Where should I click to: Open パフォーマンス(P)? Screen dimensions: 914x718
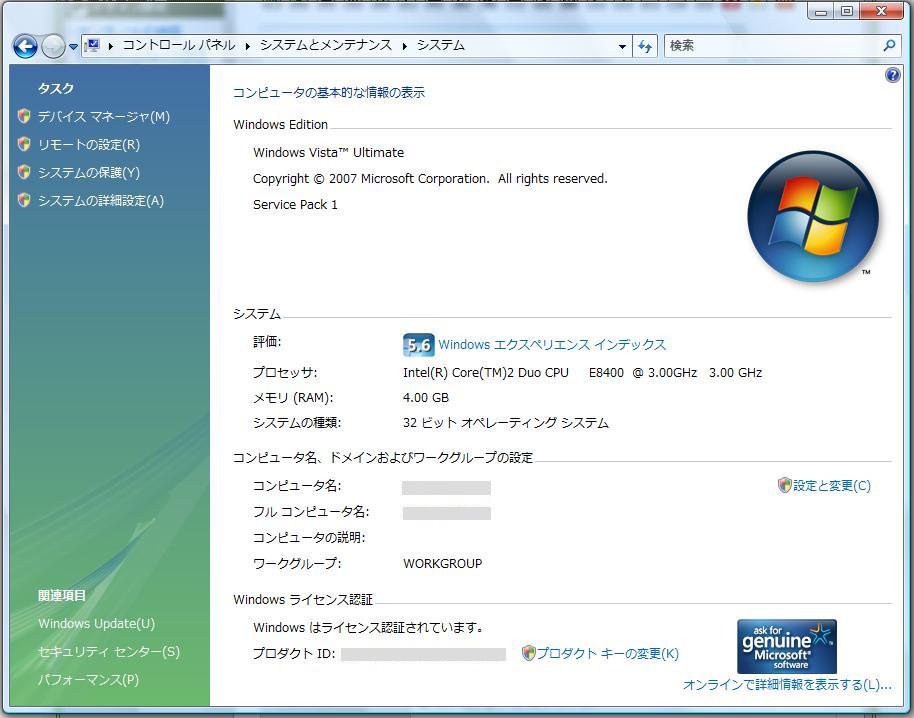(x=89, y=680)
